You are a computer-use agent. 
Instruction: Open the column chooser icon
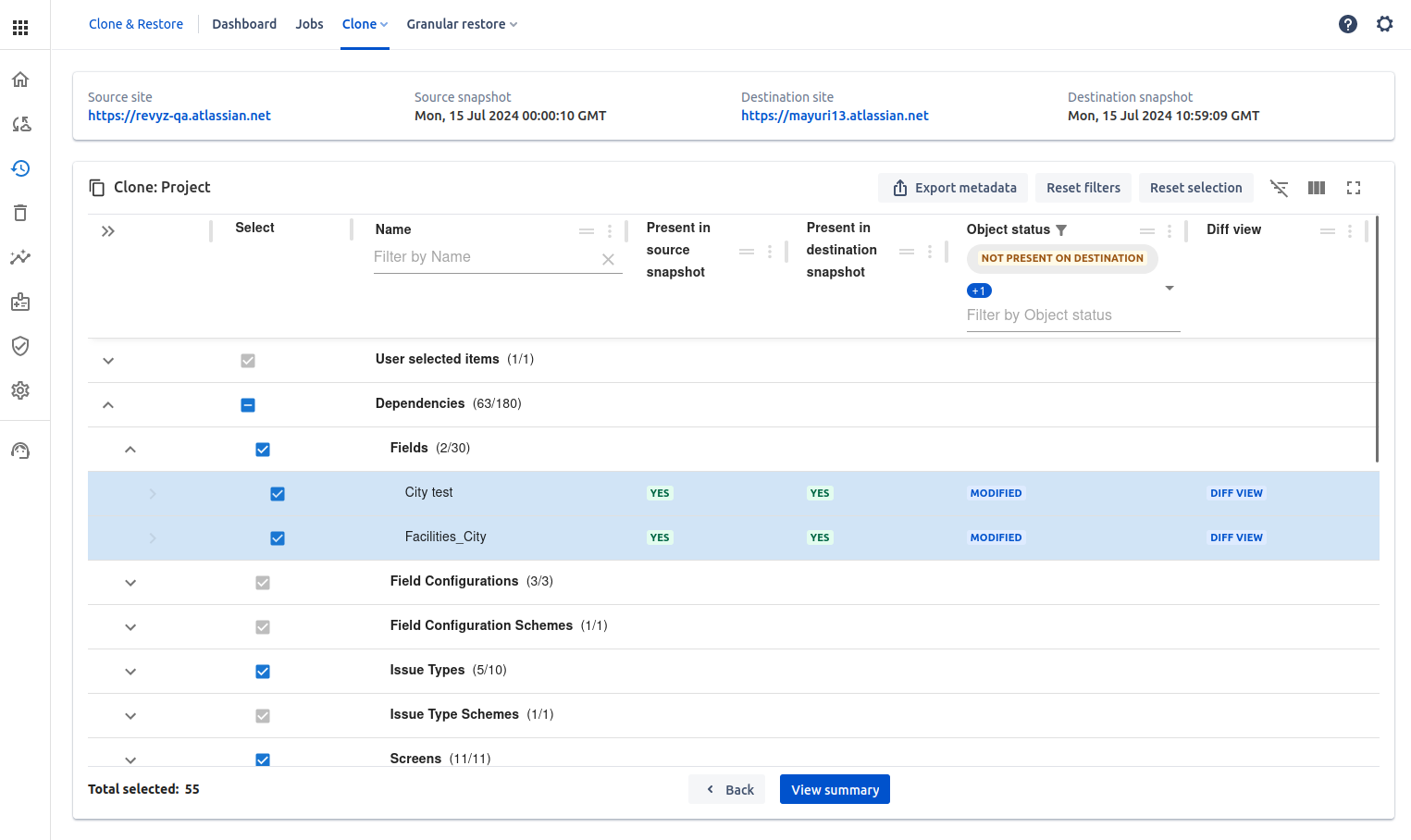tap(1317, 188)
